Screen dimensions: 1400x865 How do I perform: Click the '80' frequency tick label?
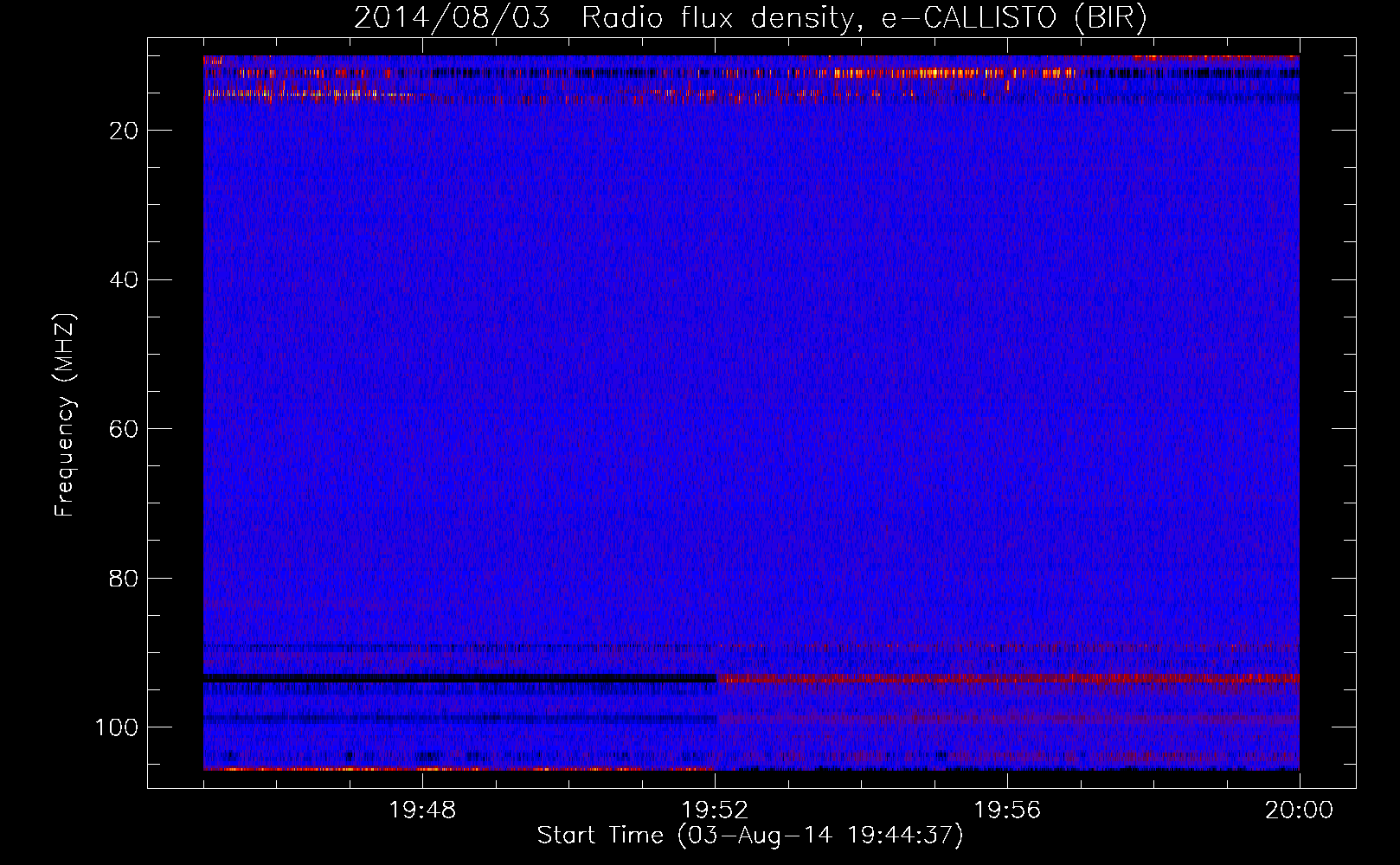tap(125, 579)
